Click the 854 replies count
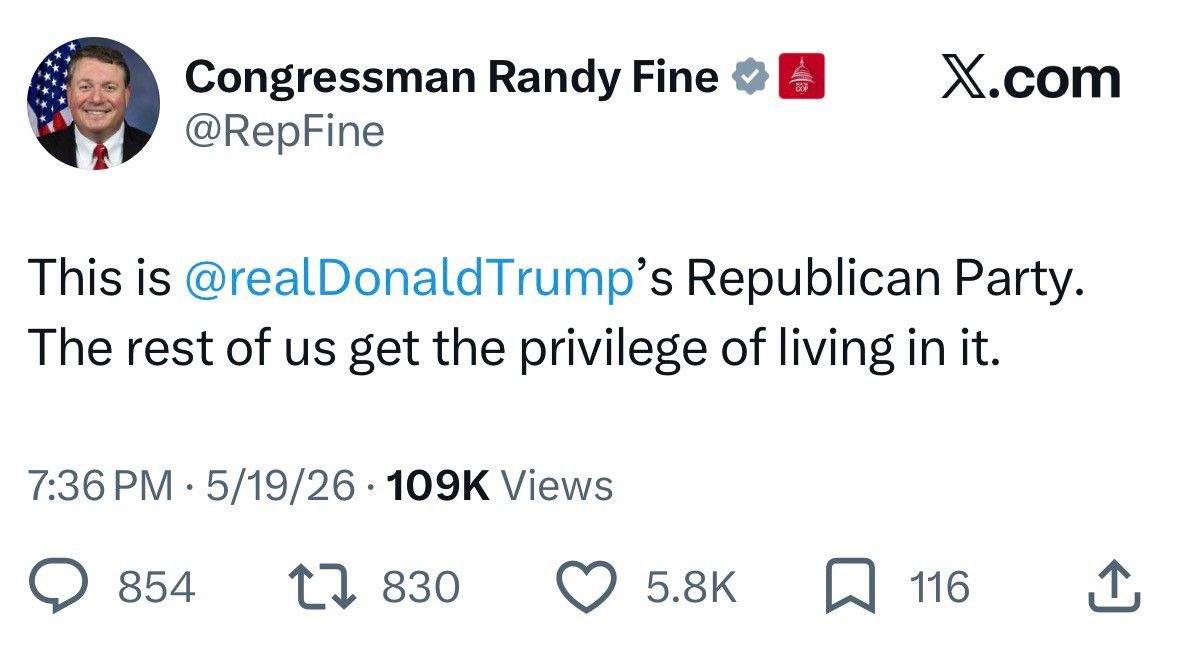 tap(156, 588)
